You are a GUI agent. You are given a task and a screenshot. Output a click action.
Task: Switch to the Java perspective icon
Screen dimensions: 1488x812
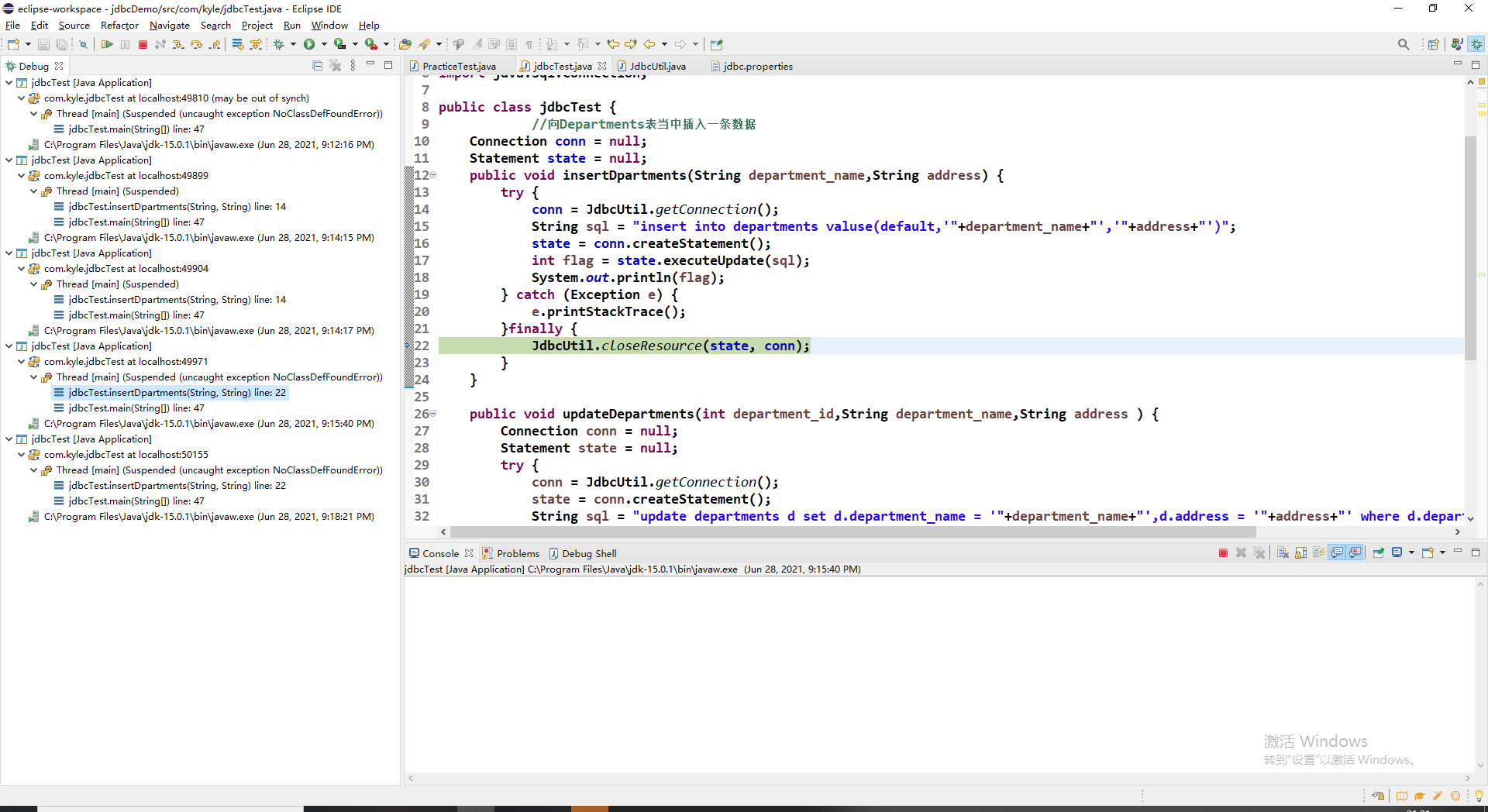[1457, 45]
